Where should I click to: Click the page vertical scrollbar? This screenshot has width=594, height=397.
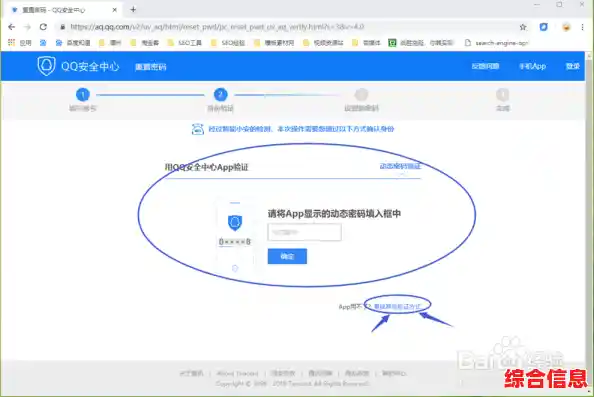(x=589, y=224)
